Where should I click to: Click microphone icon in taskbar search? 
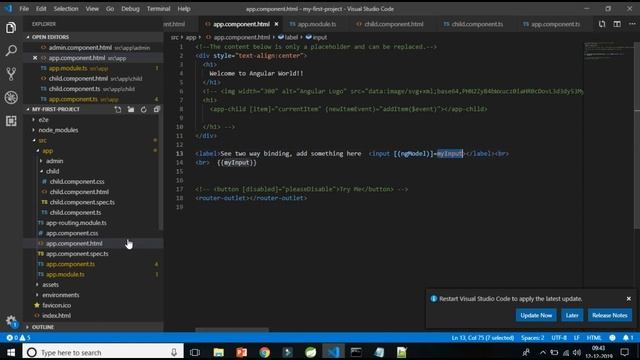tap(174, 352)
